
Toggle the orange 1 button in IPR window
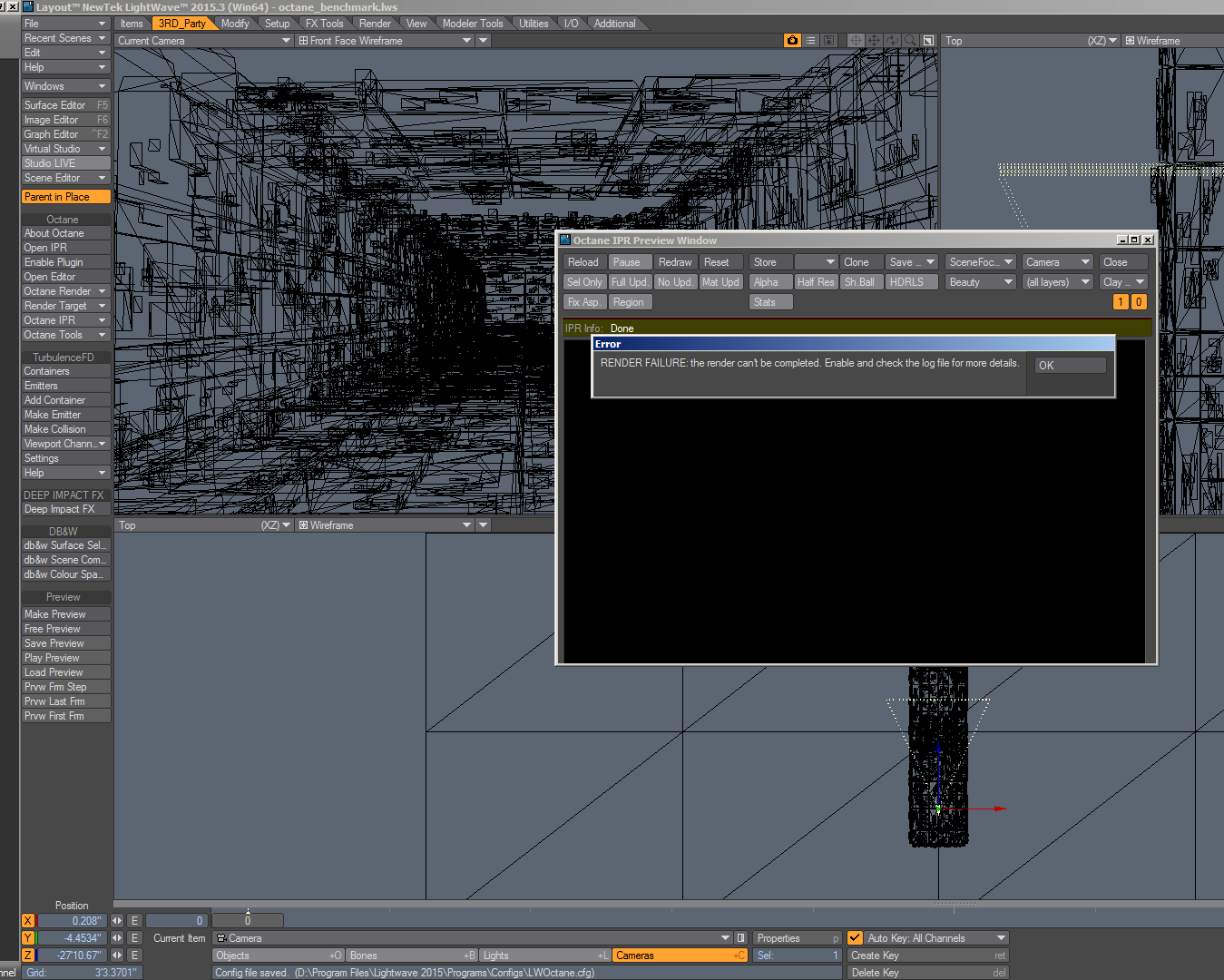1121,302
